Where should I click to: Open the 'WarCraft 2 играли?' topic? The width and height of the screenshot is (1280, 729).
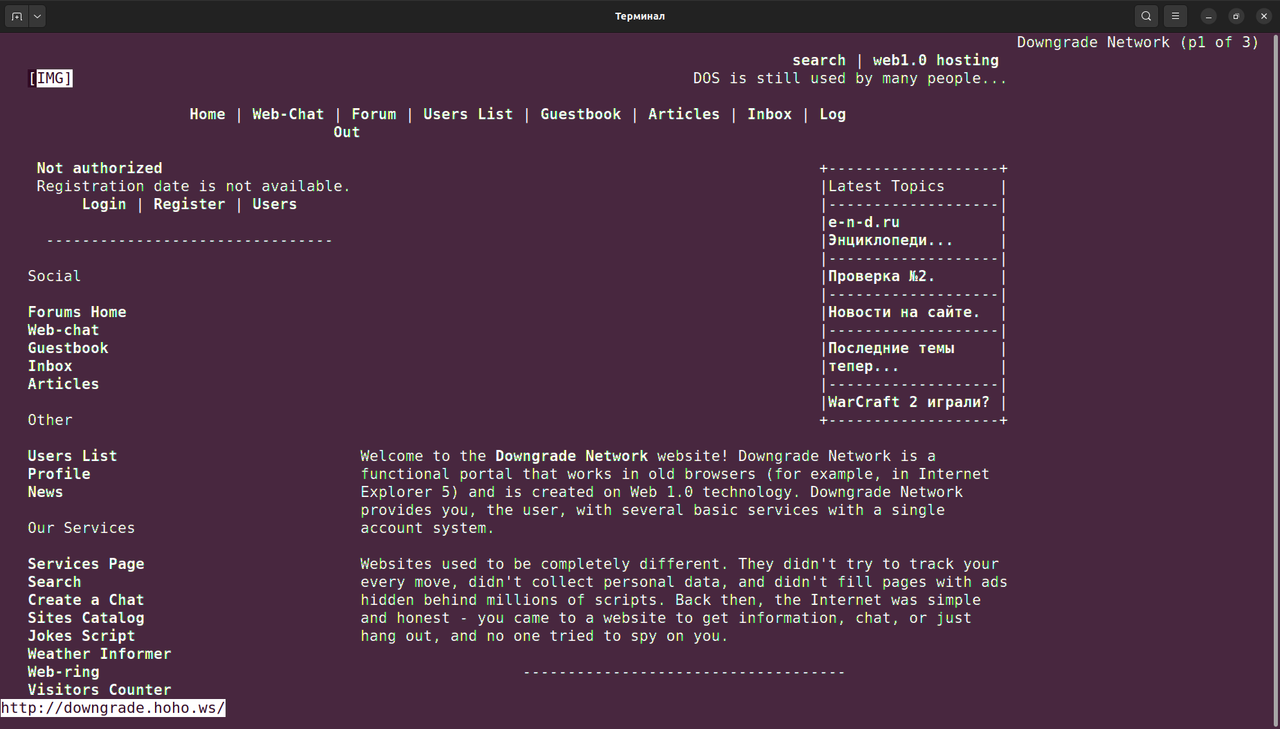909,402
